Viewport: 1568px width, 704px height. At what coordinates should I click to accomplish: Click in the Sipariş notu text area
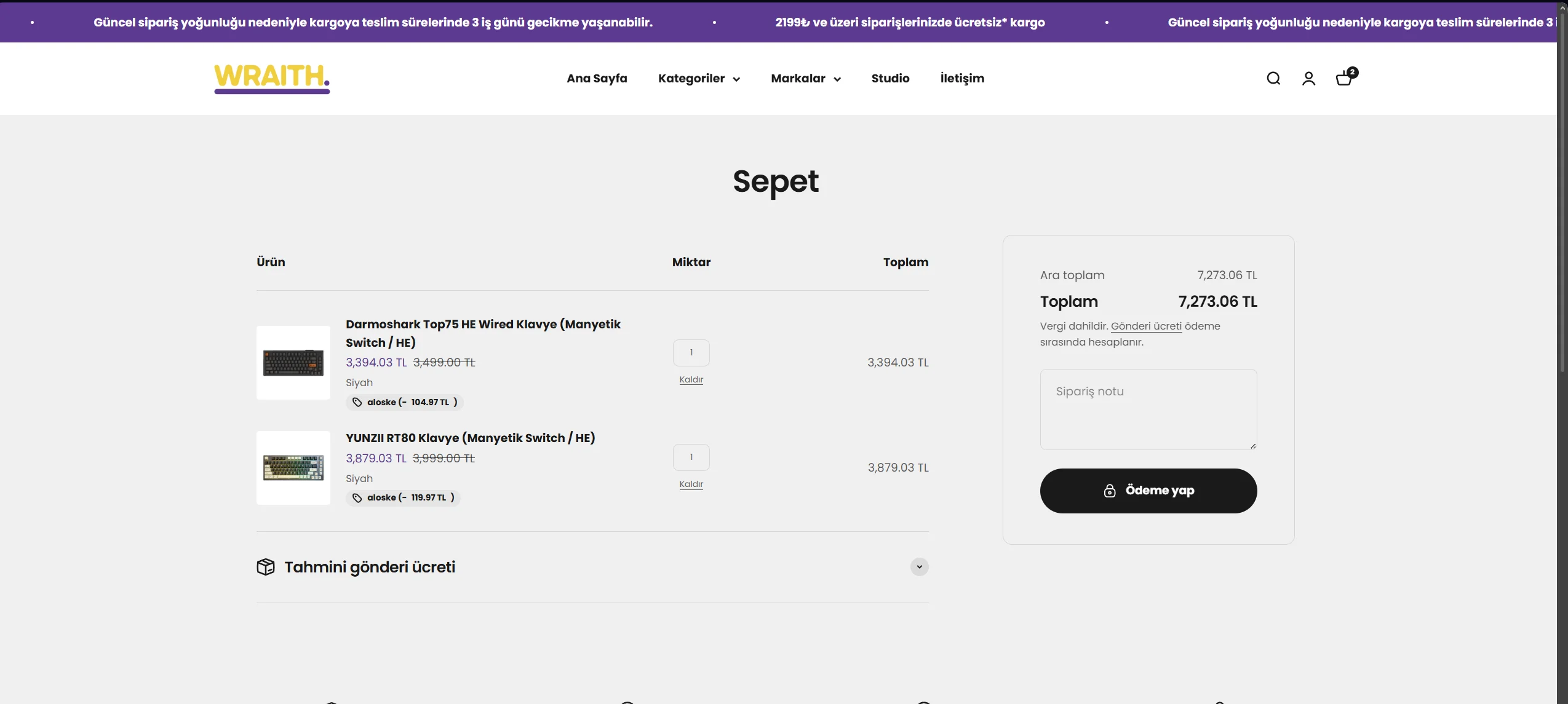click(1148, 409)
